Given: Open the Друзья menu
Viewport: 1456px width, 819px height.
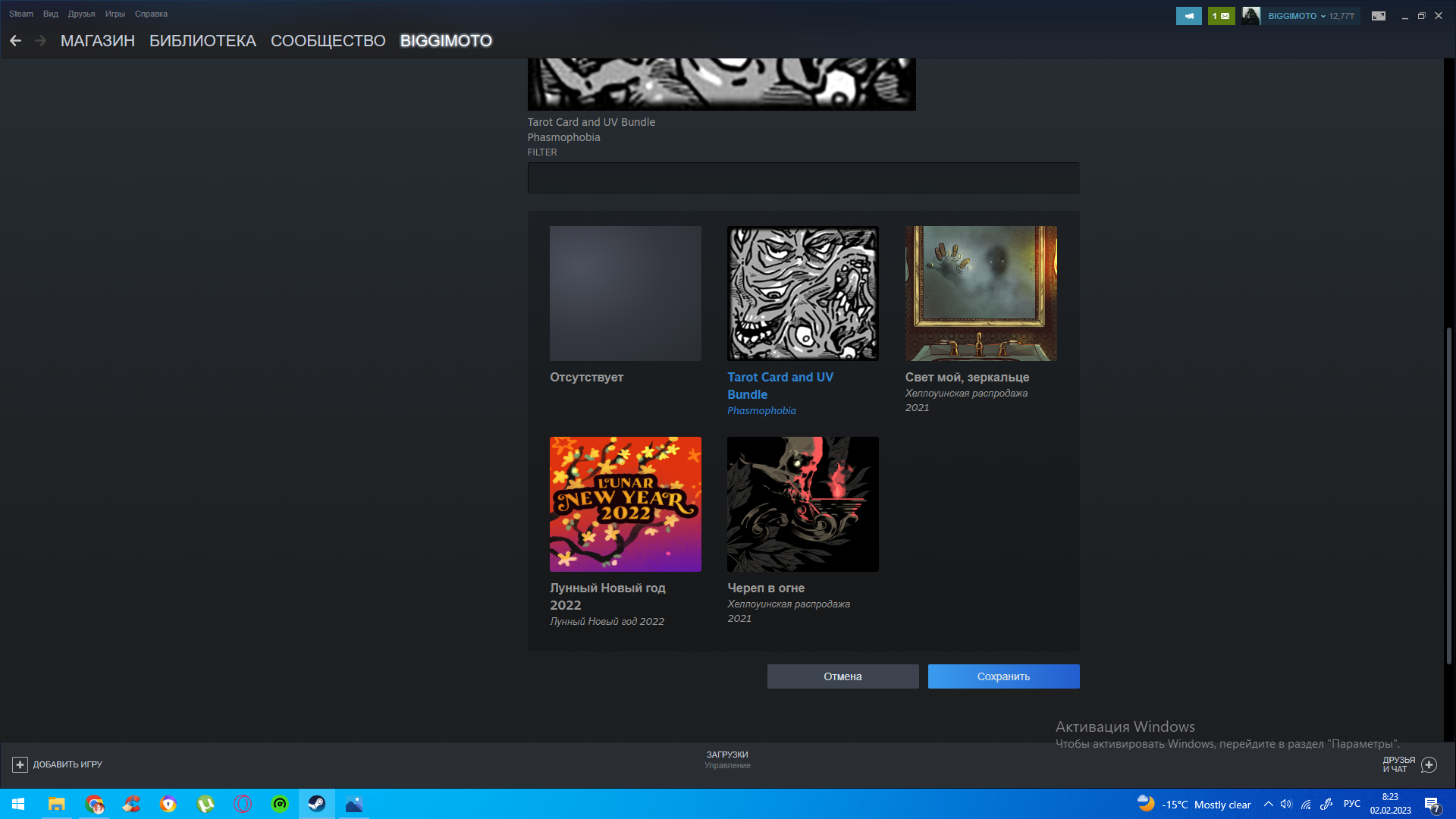Looking at the screenshot, I should pyautogui.click(x=81, y=14).
